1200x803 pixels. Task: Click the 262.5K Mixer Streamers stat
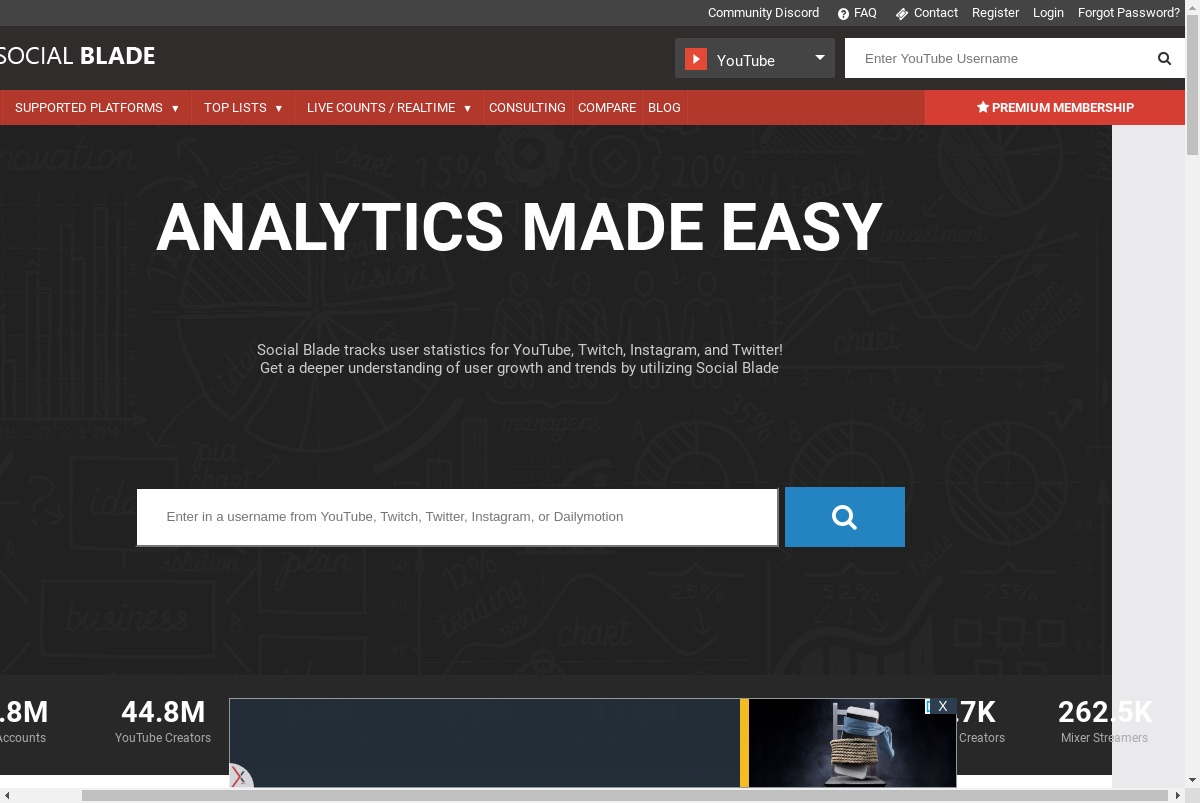[x=1105, y=721]
